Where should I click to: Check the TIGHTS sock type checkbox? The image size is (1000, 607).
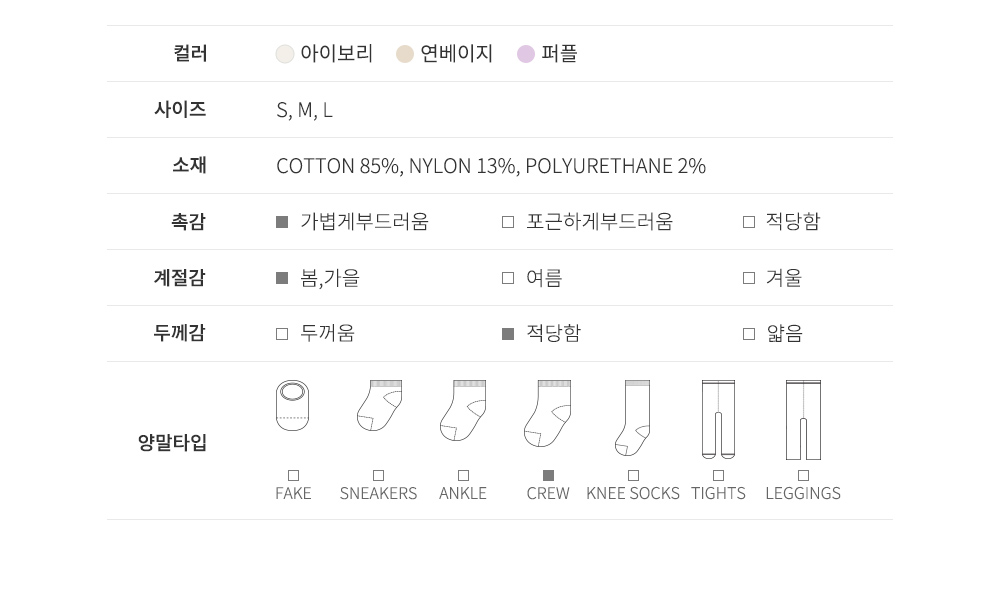tap(718, 476)
